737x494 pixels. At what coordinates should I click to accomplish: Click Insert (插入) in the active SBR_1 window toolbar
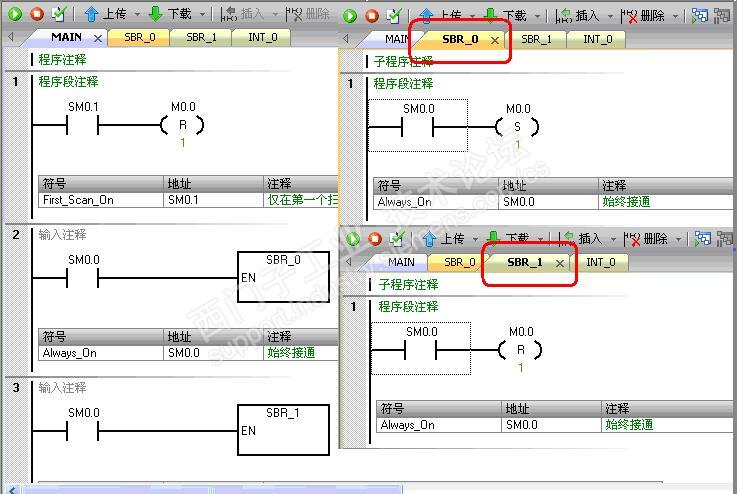580,239
